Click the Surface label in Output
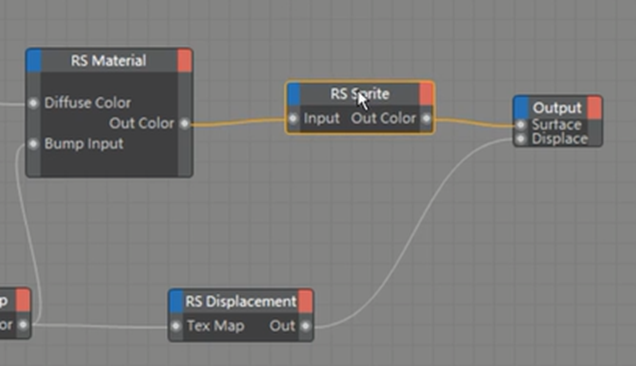Screen dimensions: 636x366 (x=556, y=125)
